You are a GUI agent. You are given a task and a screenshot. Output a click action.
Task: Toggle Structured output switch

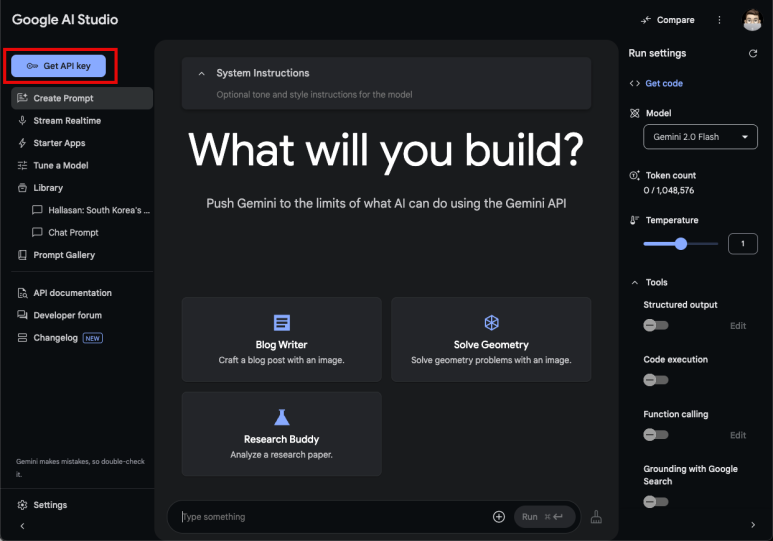click(x=656, y=325)
